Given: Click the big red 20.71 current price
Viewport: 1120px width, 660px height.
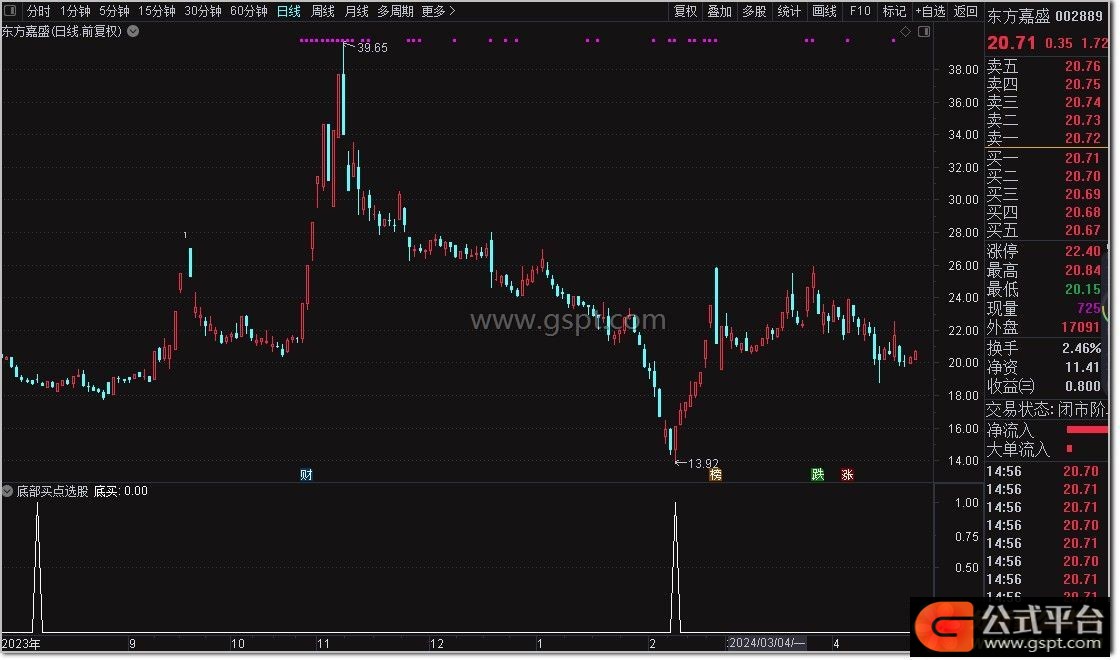Looking at the screenshot, I should [1011, 43].
